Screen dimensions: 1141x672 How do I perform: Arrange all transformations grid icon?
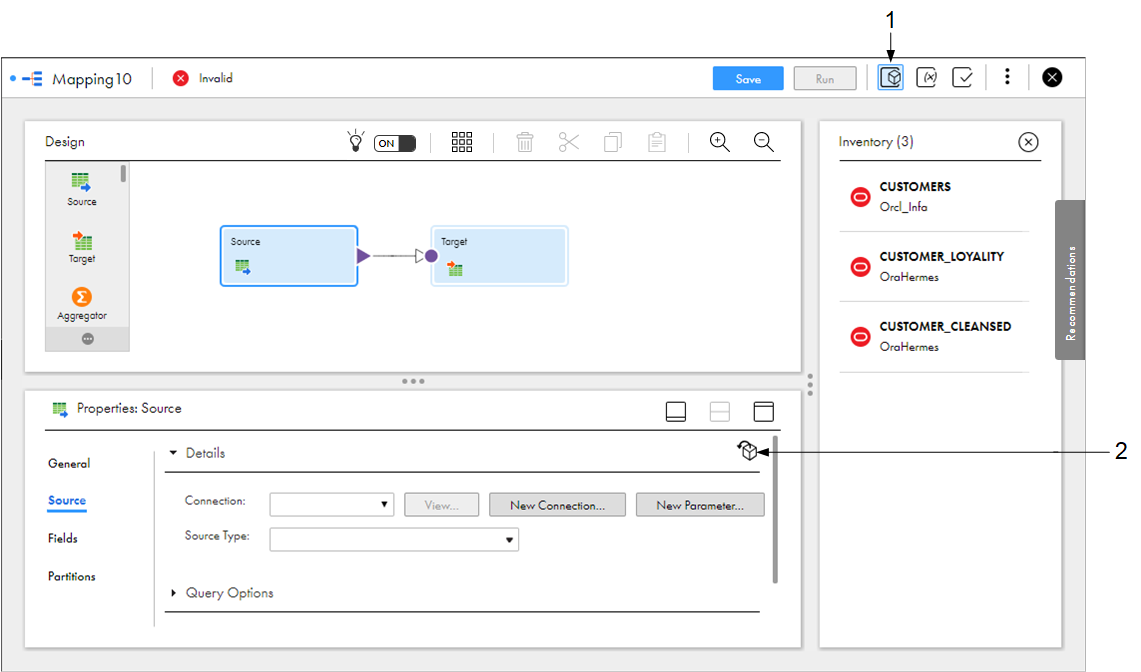click(461, 142)
